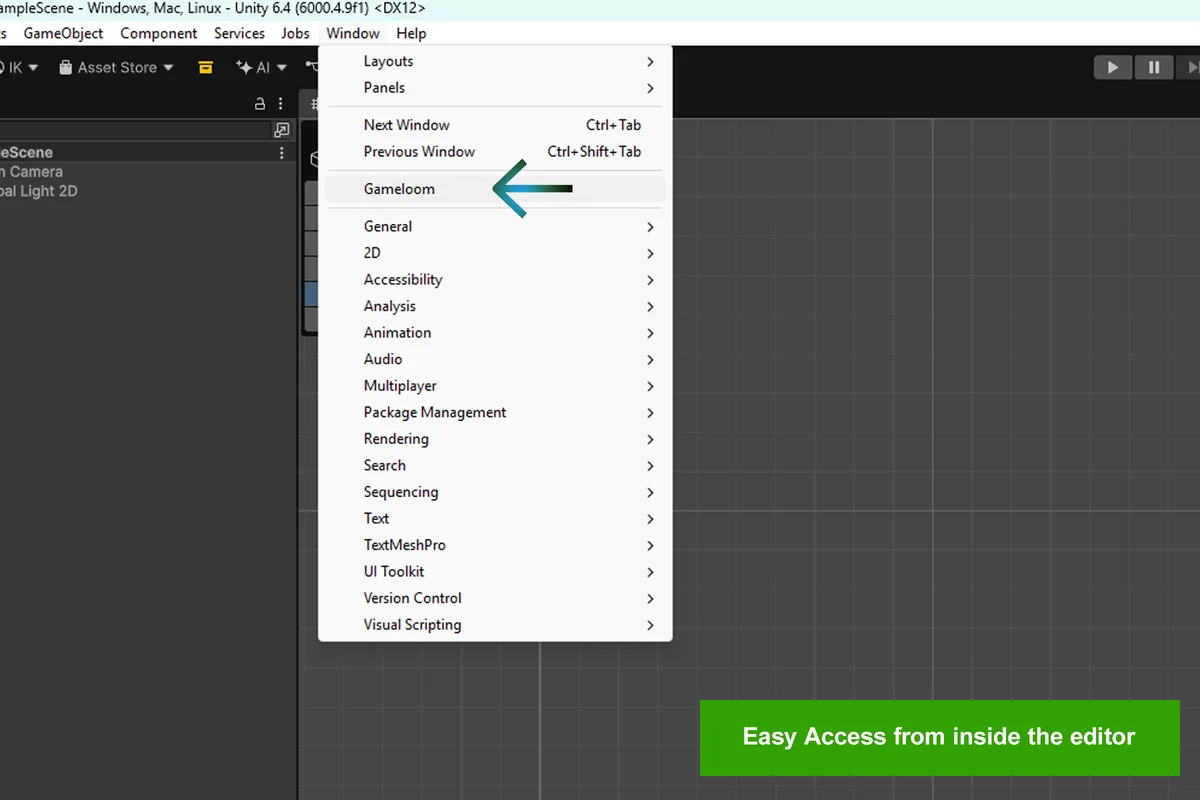Expand the Analysis submenu
Screen dimensions: 1200x800
[x=495, y=306]
